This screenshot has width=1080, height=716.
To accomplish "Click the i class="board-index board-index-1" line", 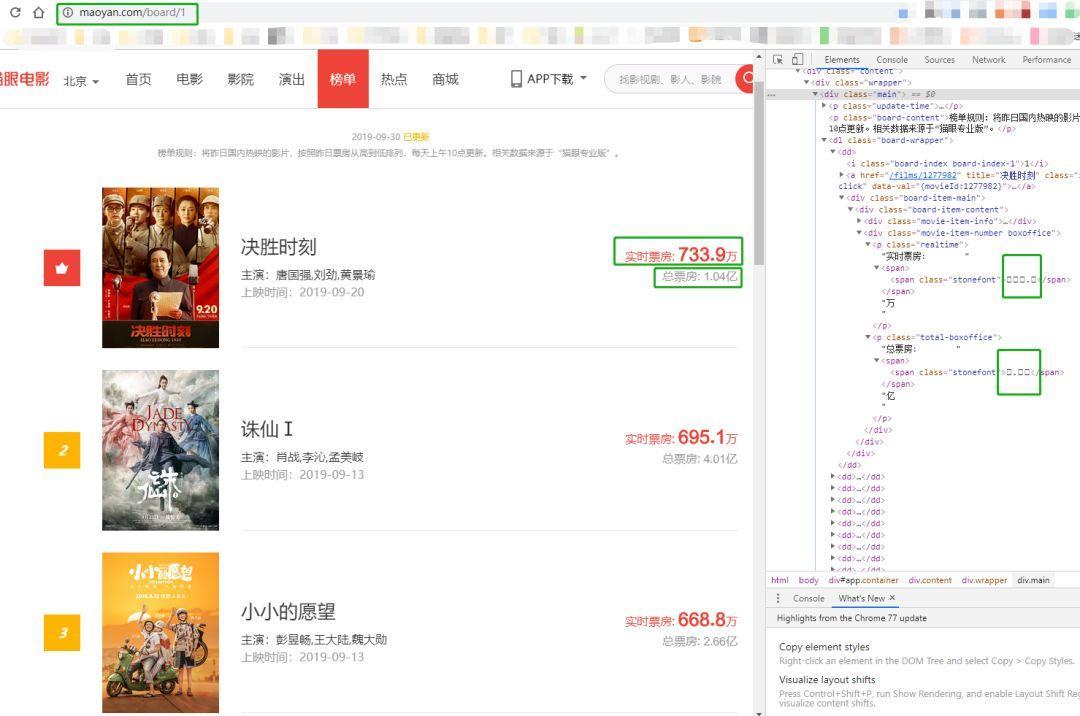I will click(947, 164).
